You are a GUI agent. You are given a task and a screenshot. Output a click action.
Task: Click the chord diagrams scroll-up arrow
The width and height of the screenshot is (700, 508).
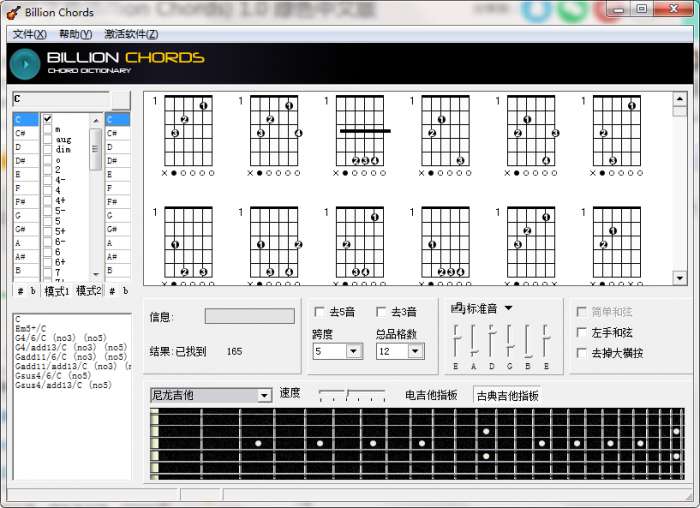pos(679,99)
